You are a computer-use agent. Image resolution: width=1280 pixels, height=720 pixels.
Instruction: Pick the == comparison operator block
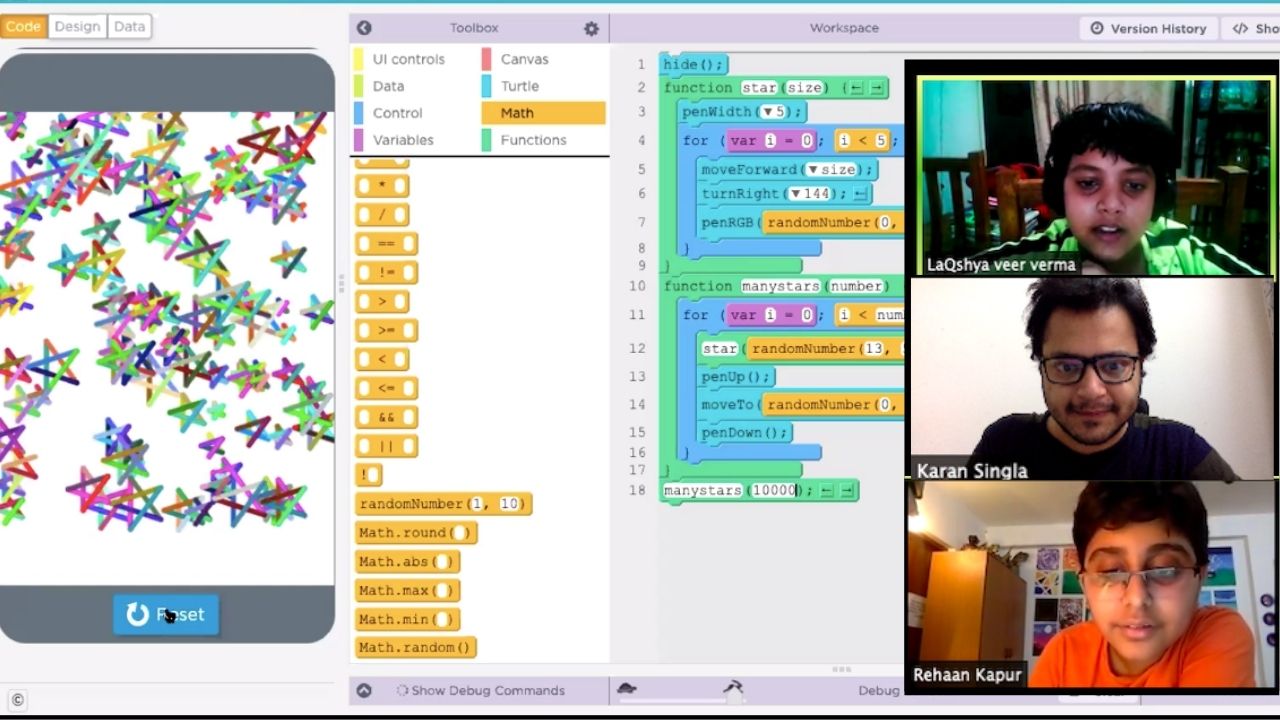click(386, 243)
